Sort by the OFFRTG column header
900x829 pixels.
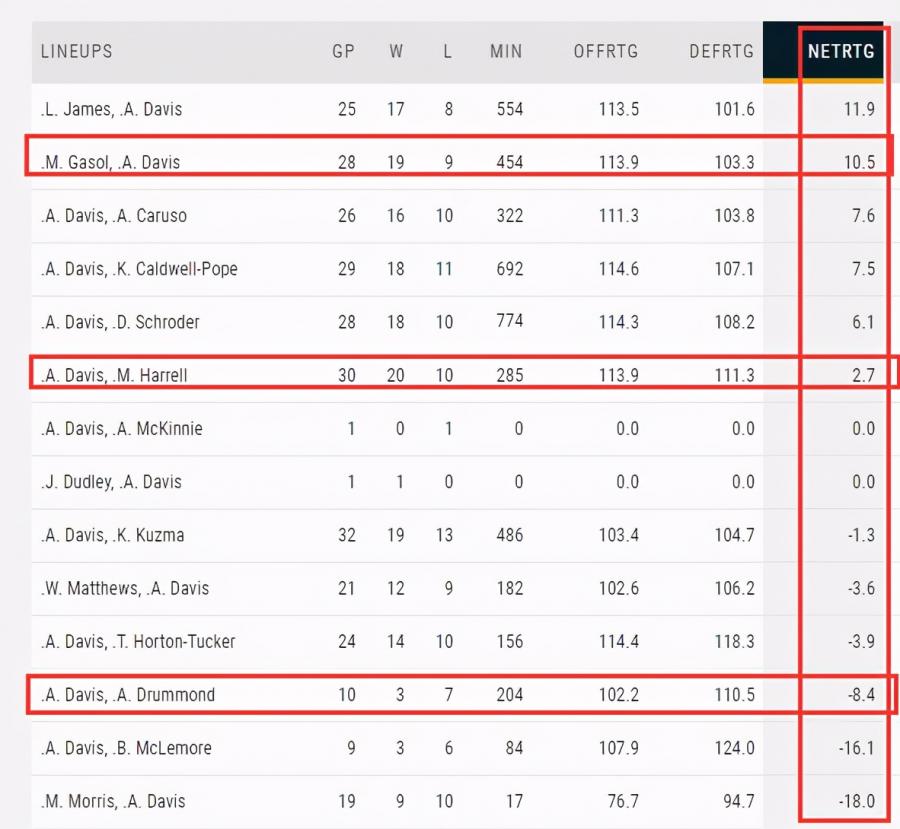click(x=606, y=51)
